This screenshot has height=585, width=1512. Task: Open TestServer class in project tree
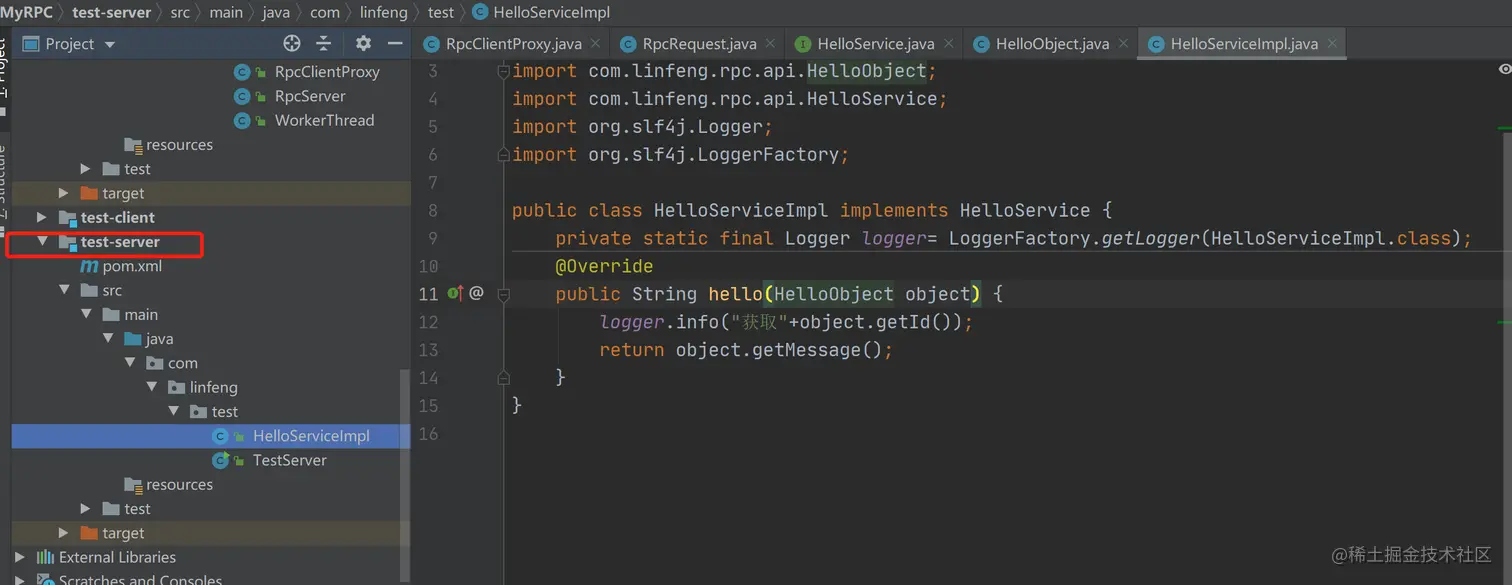tap(289, 460)
